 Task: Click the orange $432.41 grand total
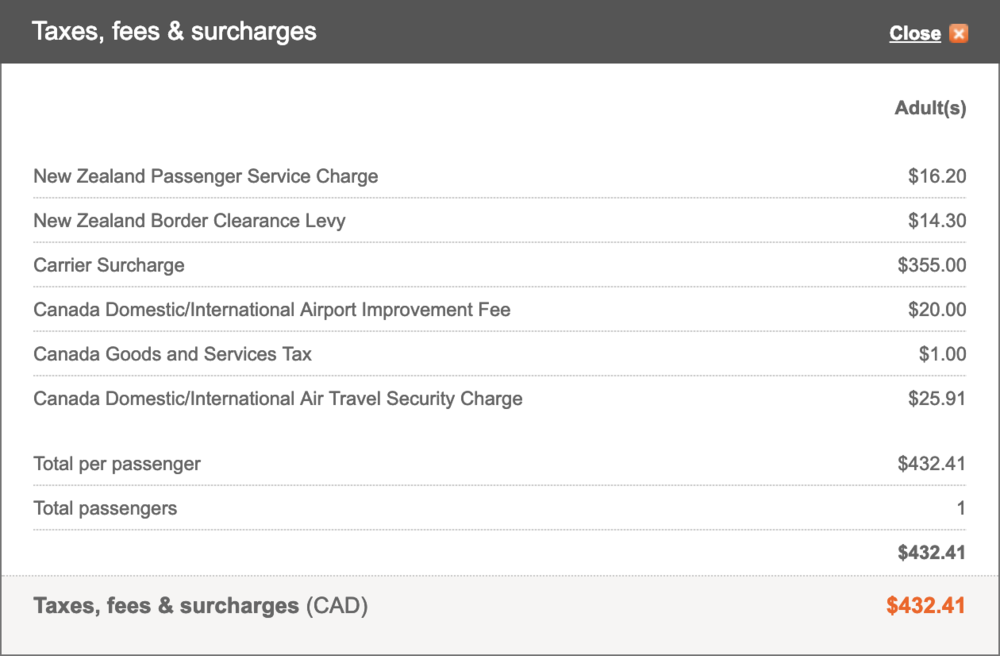(925, 605)
